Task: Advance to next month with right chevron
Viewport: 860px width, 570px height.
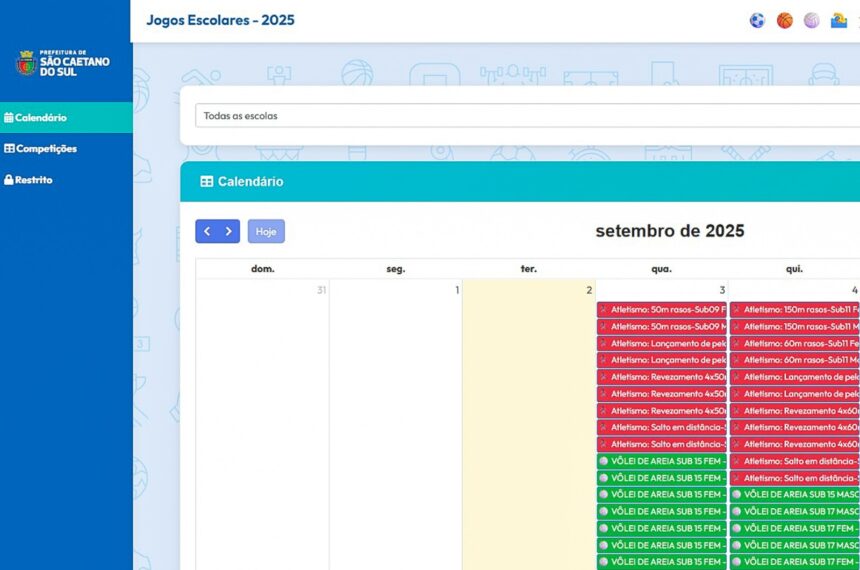Action: [229, 231]
